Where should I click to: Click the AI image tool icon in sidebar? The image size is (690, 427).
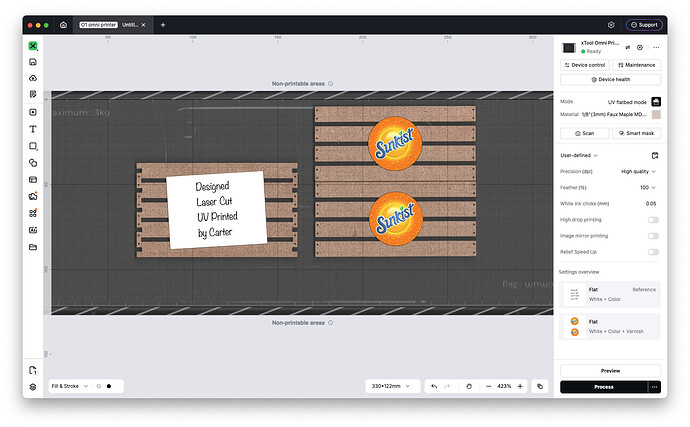pyautogui.click(x=33, y=230)
